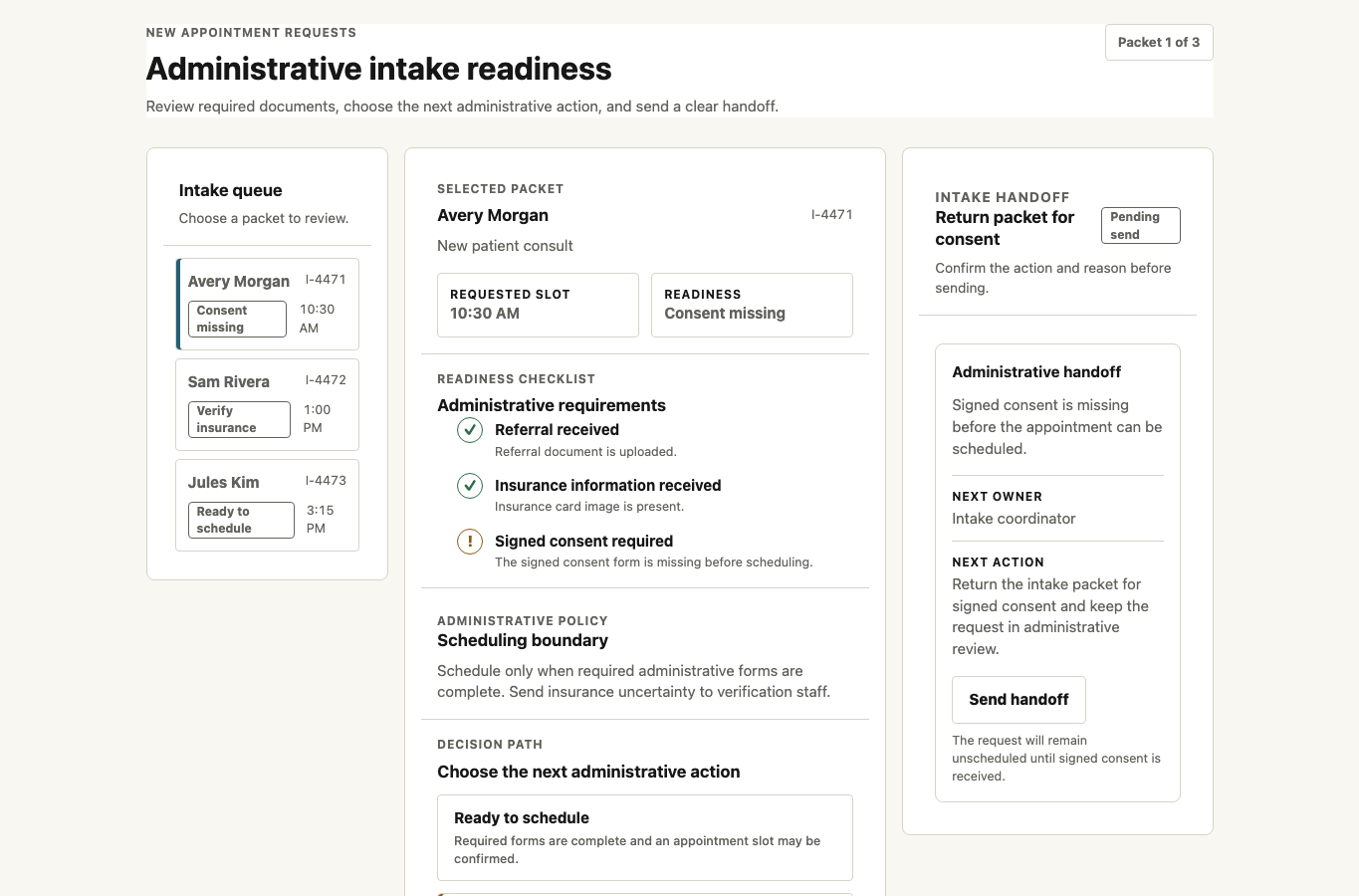Viewport: 1359px width, 896px height.
Task: Click the Pending send status badge
Action: [x=1140, y=225]
